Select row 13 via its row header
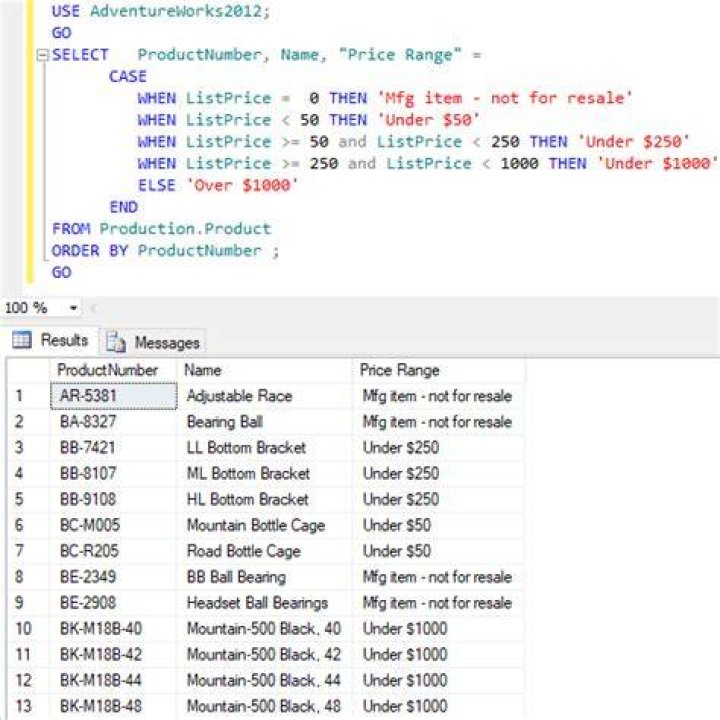This screenshot has width=720, height=720. point(28,706)
